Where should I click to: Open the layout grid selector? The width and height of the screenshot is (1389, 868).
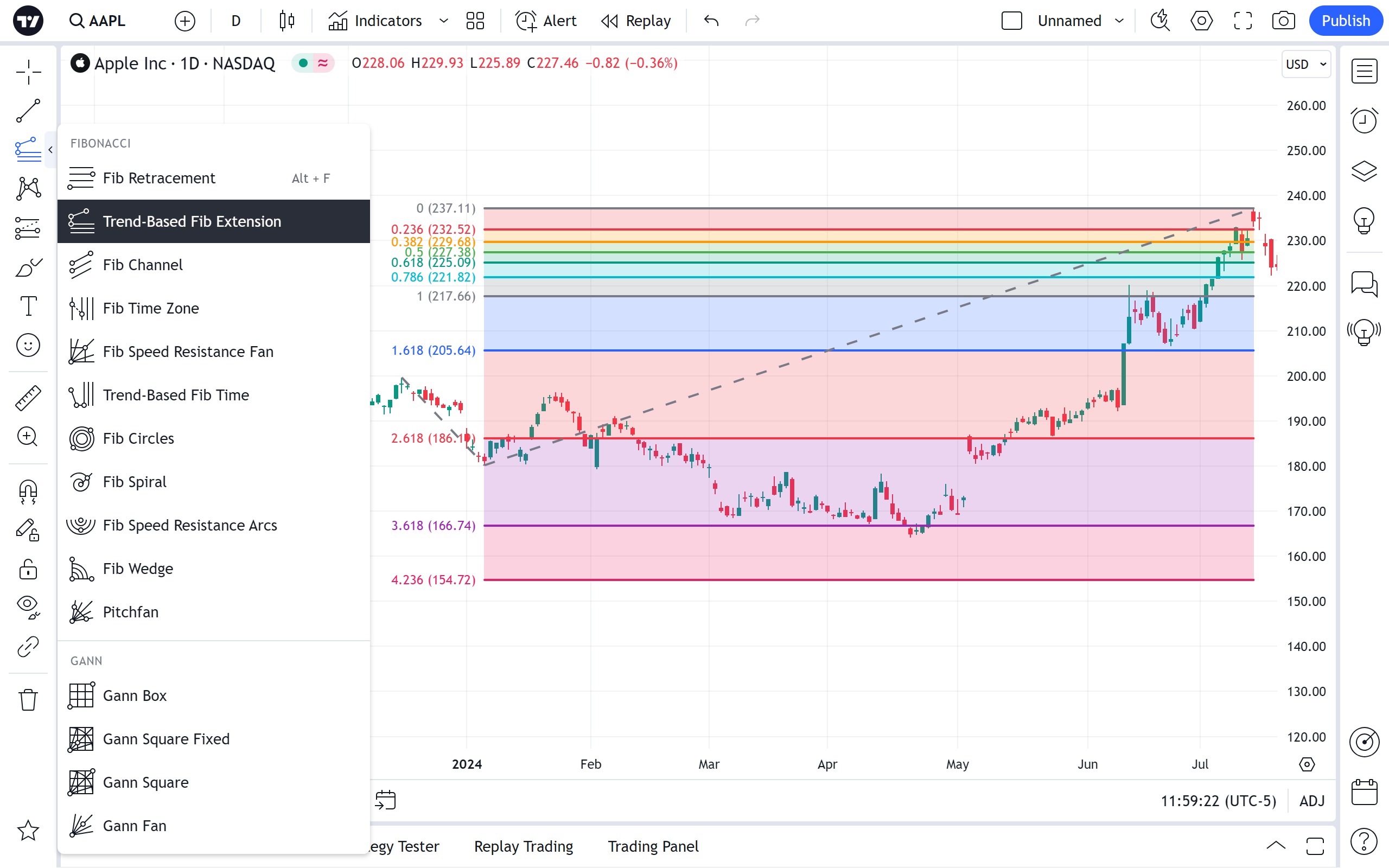click(475, 21)
